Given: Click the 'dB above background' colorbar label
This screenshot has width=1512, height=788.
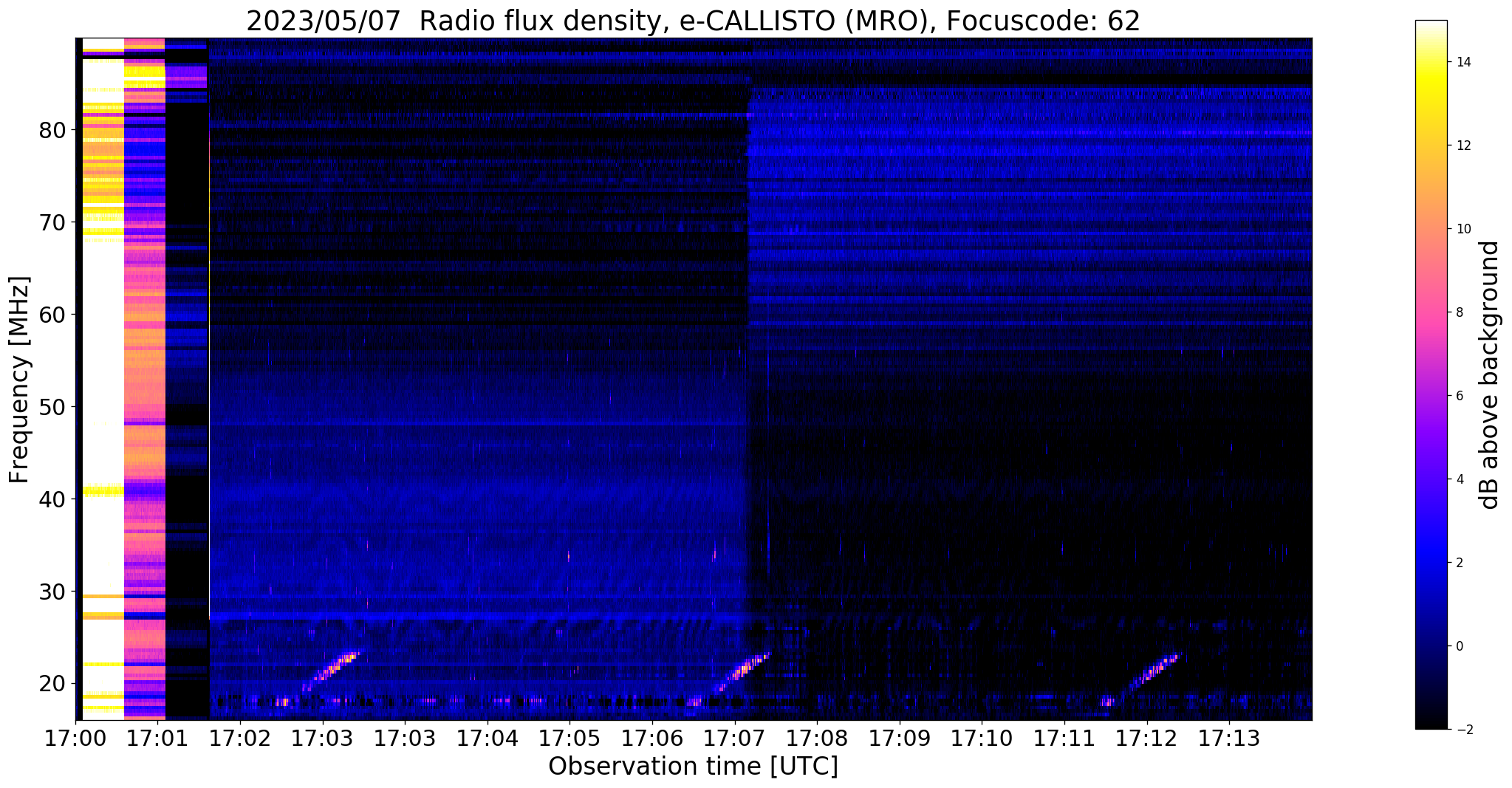Looking at the screenshot, I should [1490, 374].
